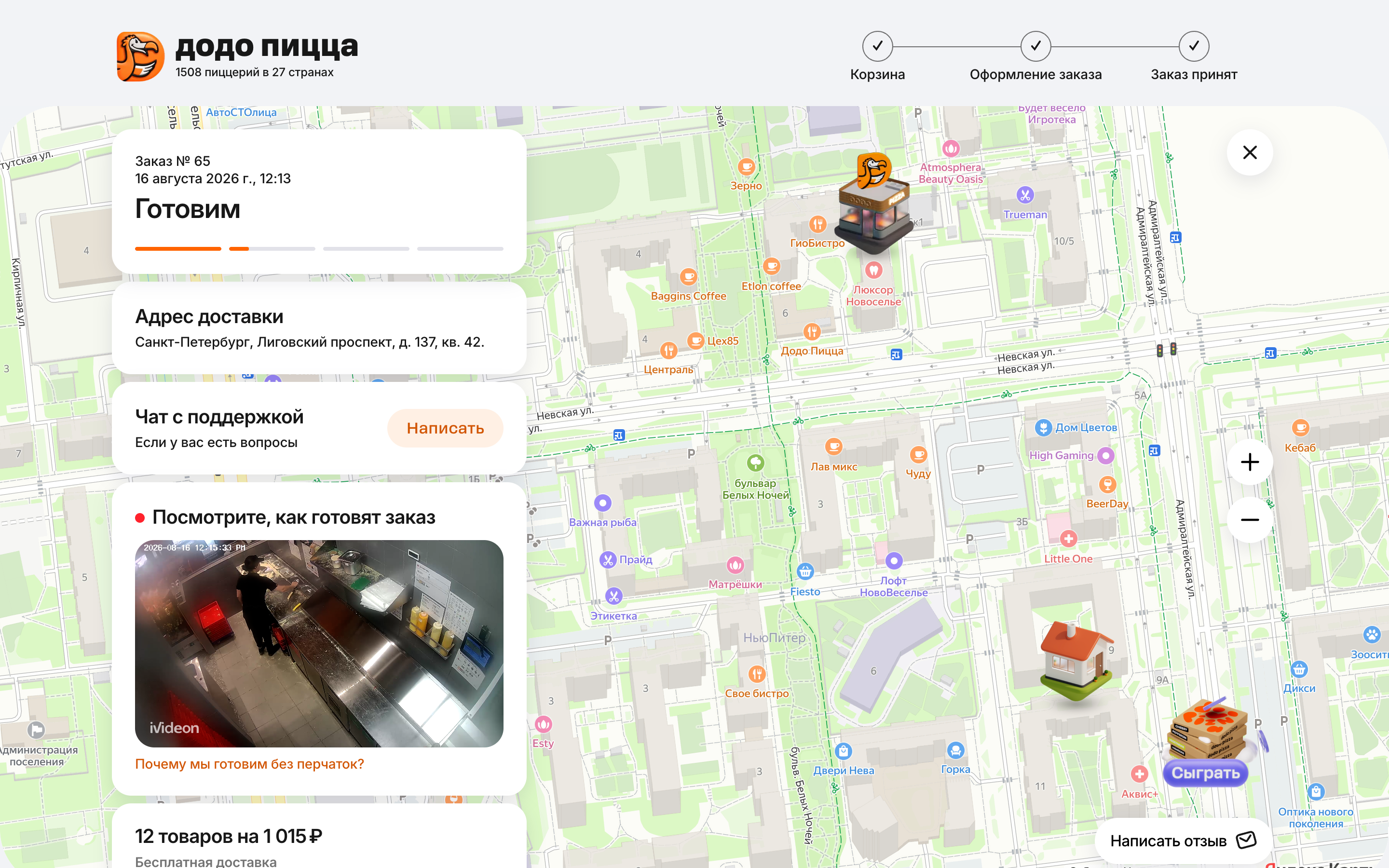Select the Дикси grocery map pin
The height and width of the screenshot is (868, 1389).
point(1299,669)
